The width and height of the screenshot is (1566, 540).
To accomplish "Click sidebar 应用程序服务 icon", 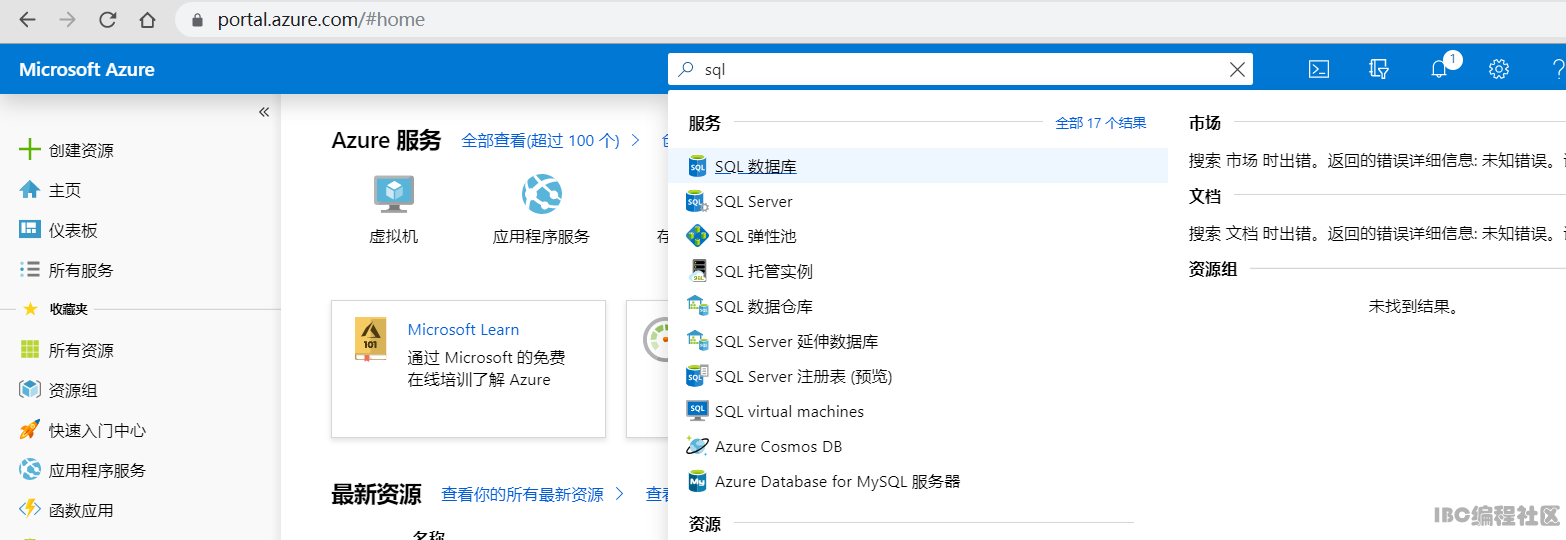I will (30, 470).
